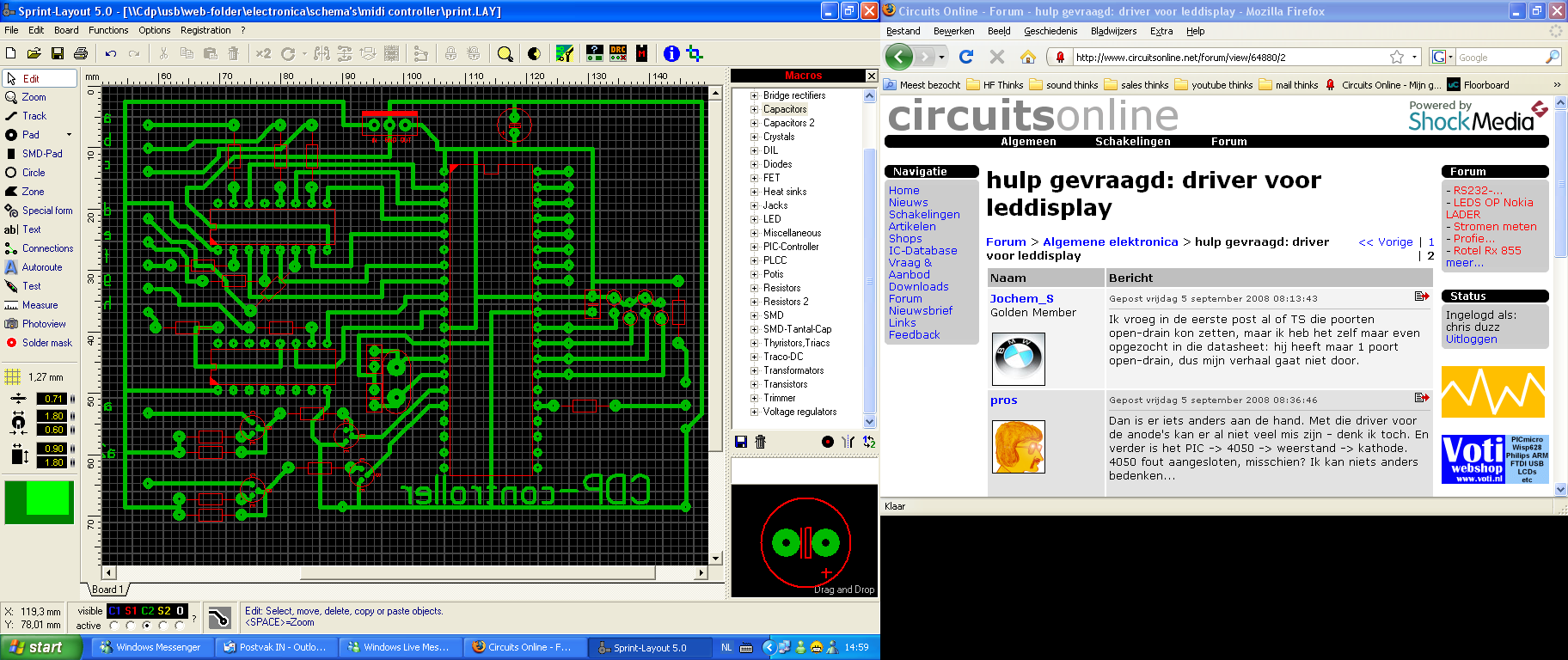Image resolution: width=1568 pixels, height=660 pixels.
Task: Open the Downloads navigation link
Action: pyautogui.click(x=918, y=287)
